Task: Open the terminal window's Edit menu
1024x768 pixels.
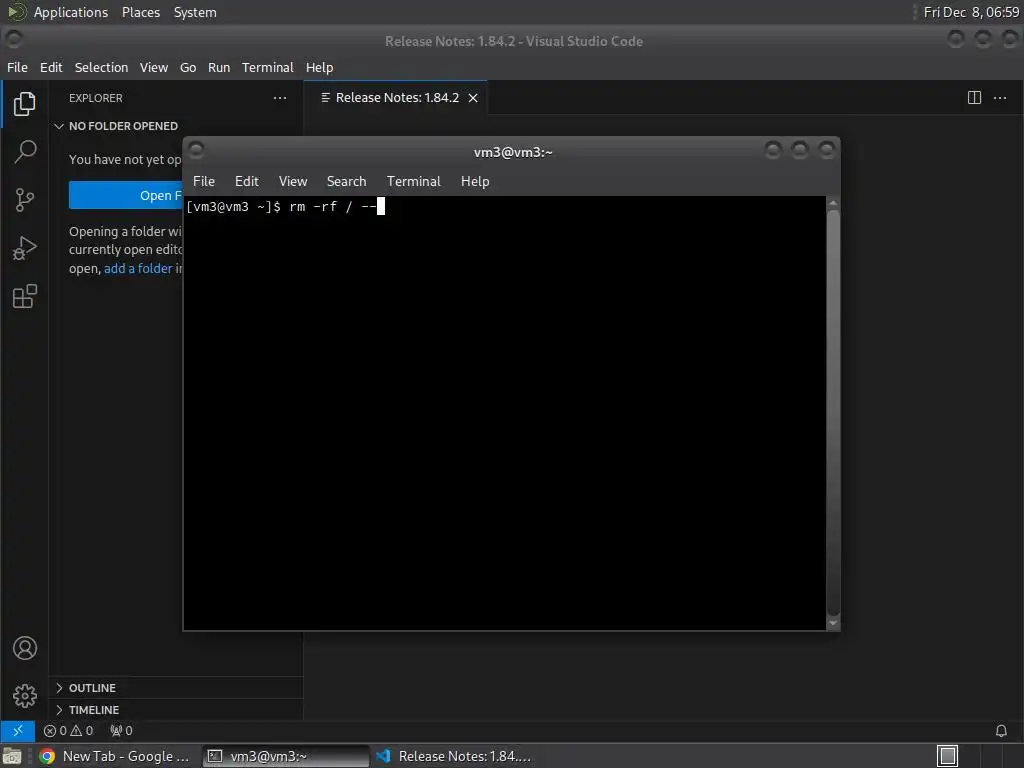Action: click(x=246, y=181)
